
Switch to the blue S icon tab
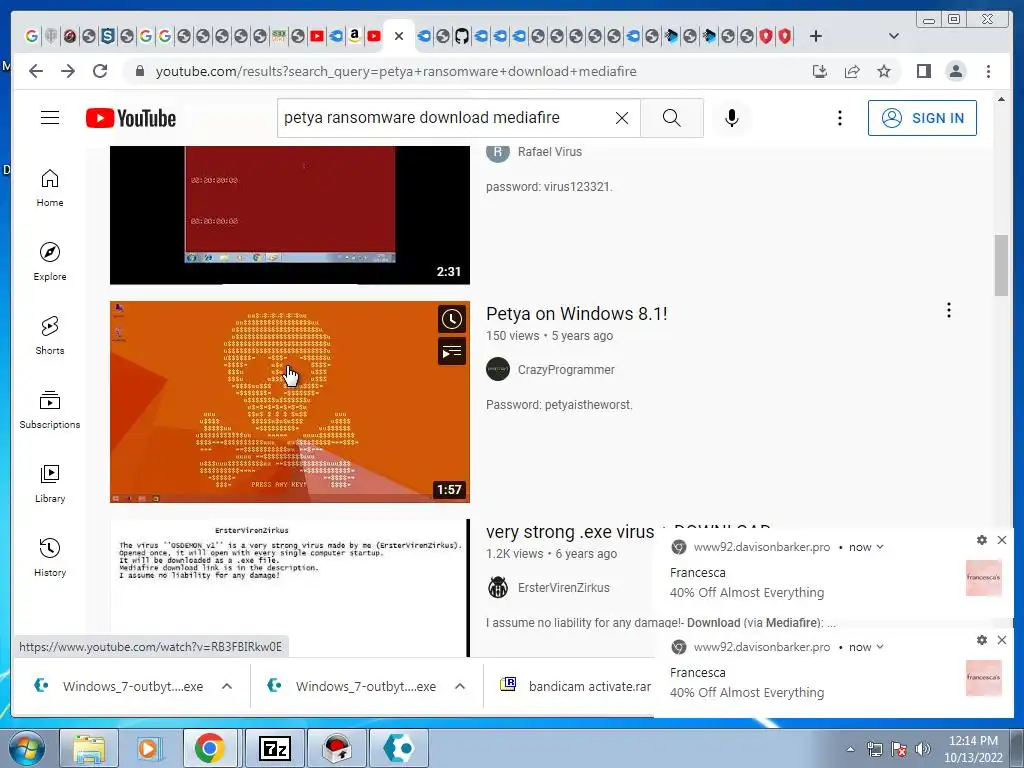(107, 36)
